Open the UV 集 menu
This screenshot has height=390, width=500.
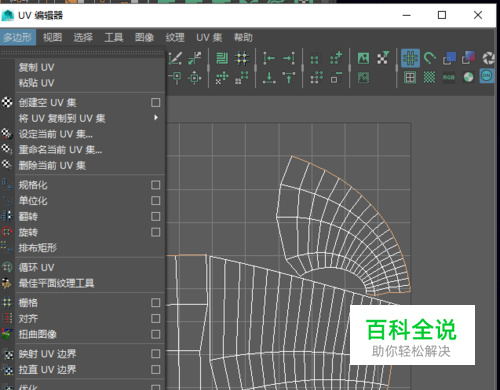click(209, 37)
